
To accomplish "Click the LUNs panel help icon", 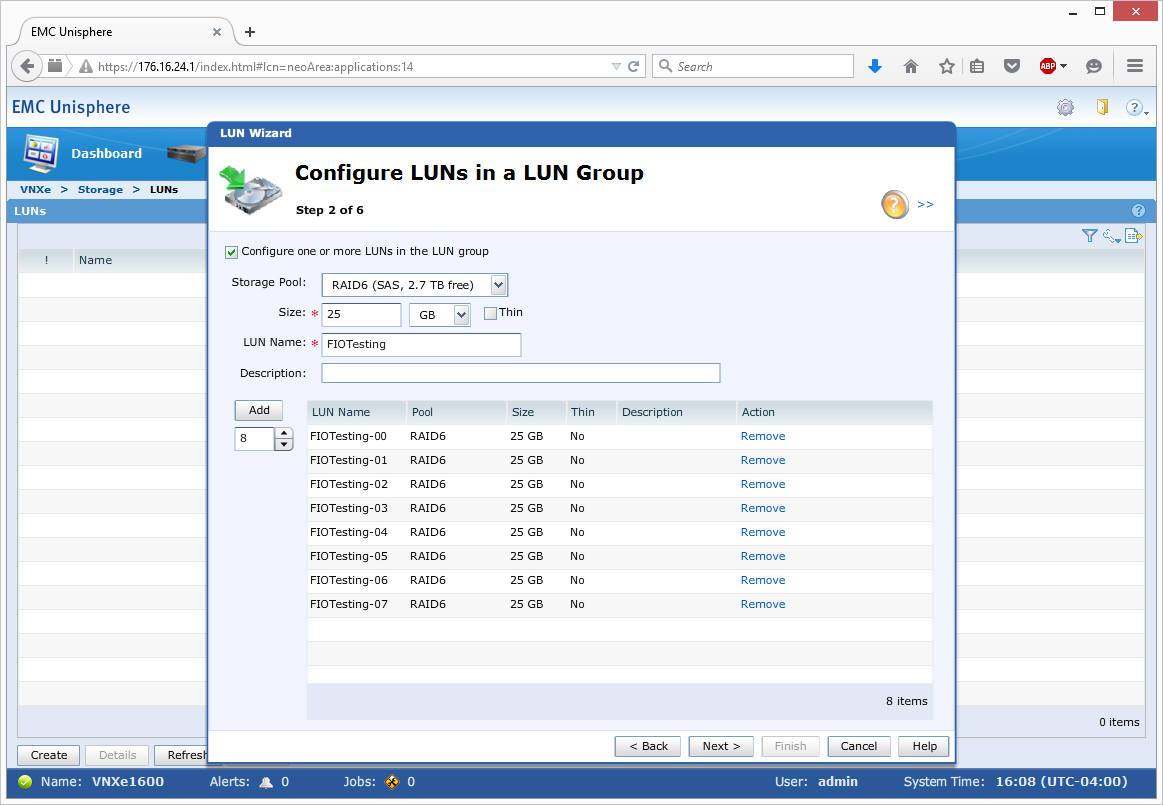I will click(1139, 211).
